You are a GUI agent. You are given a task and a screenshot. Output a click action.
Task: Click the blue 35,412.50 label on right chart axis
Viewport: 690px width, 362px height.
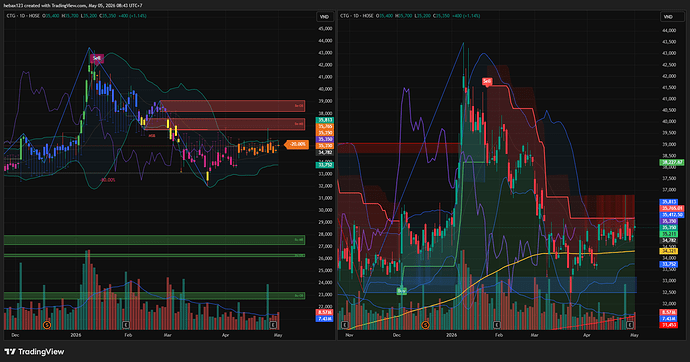coord(672,215)
